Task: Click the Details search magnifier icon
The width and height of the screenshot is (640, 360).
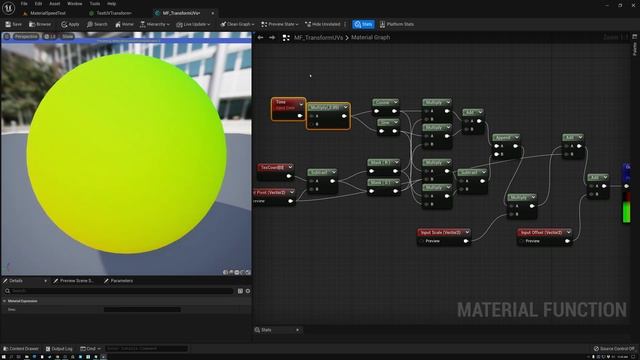Action: (x=7, y=291)
